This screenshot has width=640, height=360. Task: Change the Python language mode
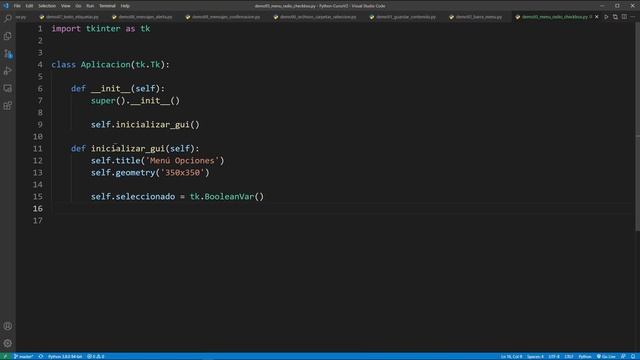pos(585,356)
